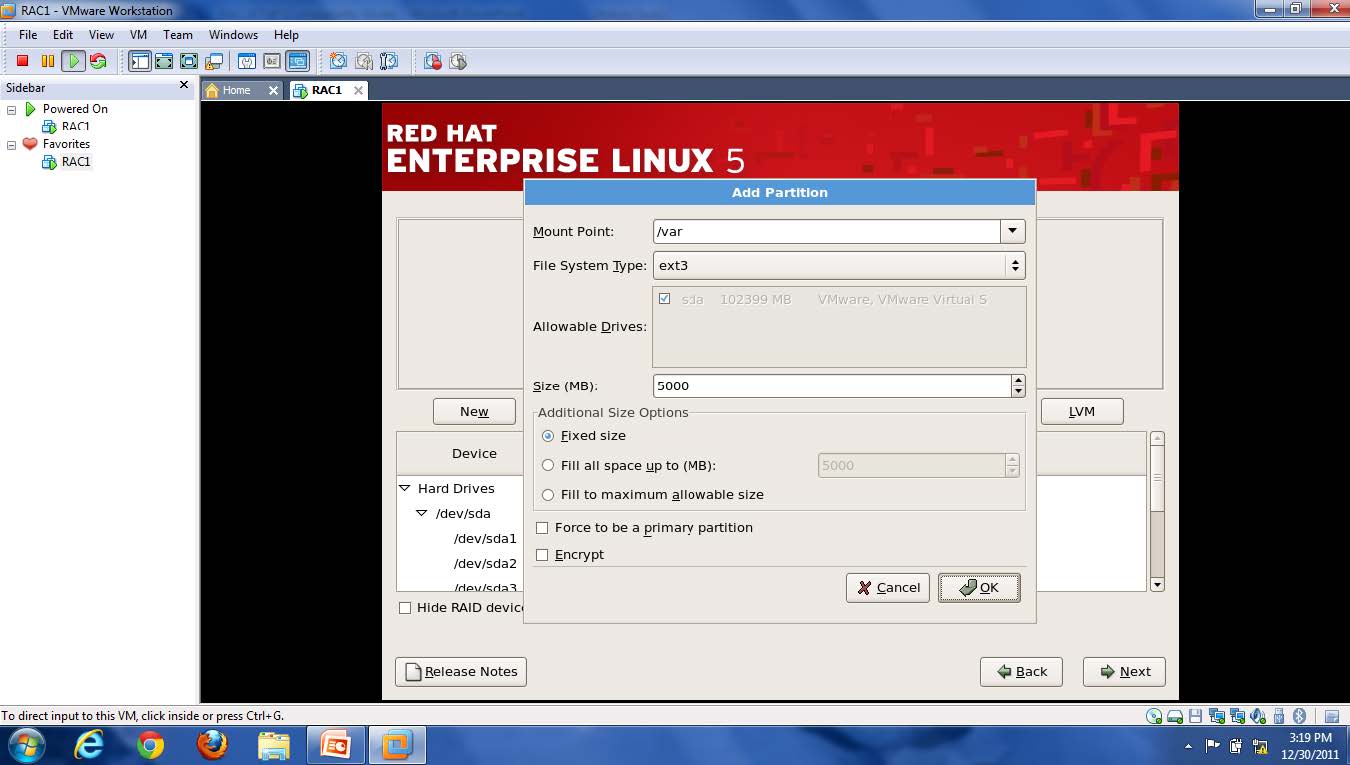The height and width of the screenshot is (765, 1350).
Task: Check Force to be a primary partition
Action: 542,527
